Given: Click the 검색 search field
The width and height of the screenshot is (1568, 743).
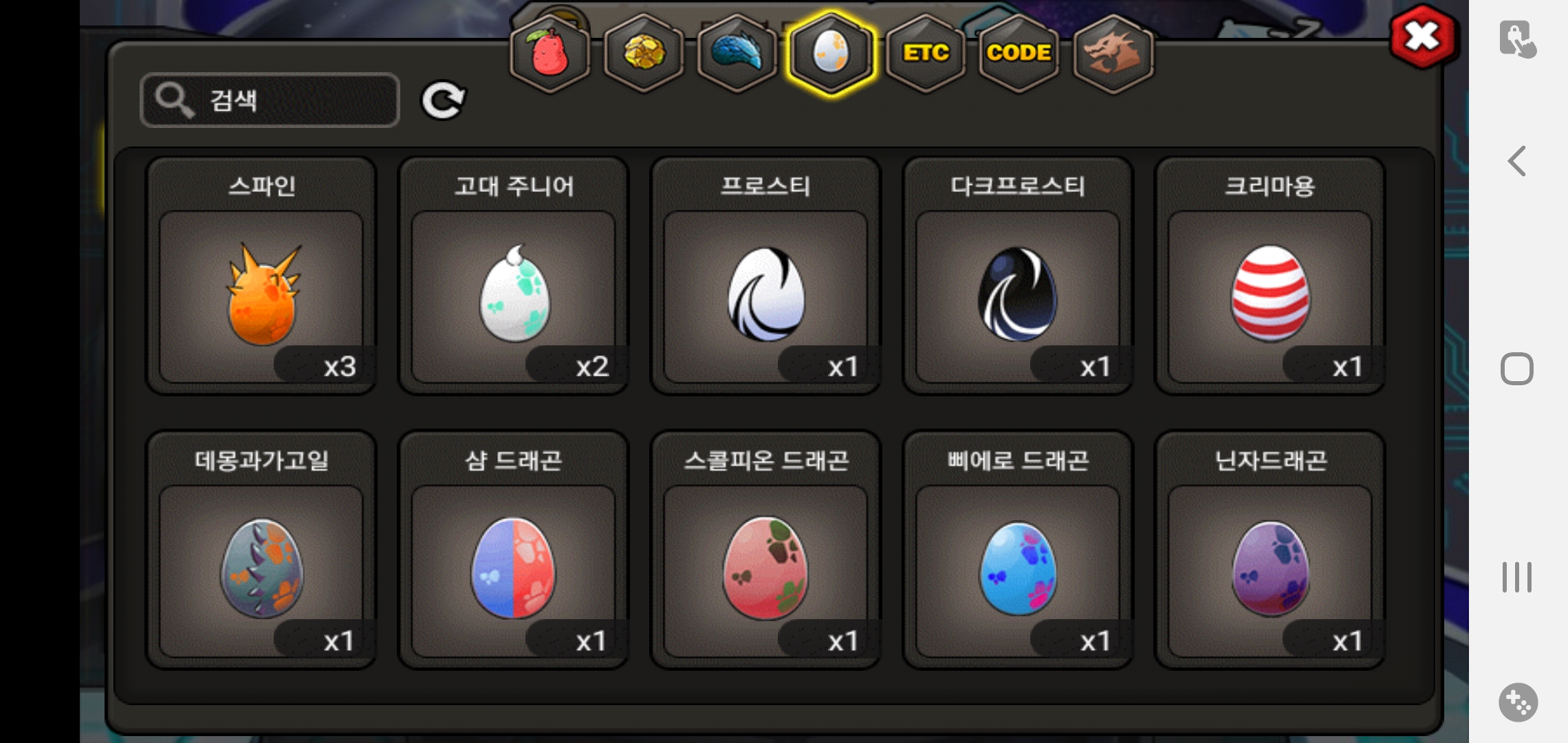Looking at the screenshot, I should click(270, 100).
